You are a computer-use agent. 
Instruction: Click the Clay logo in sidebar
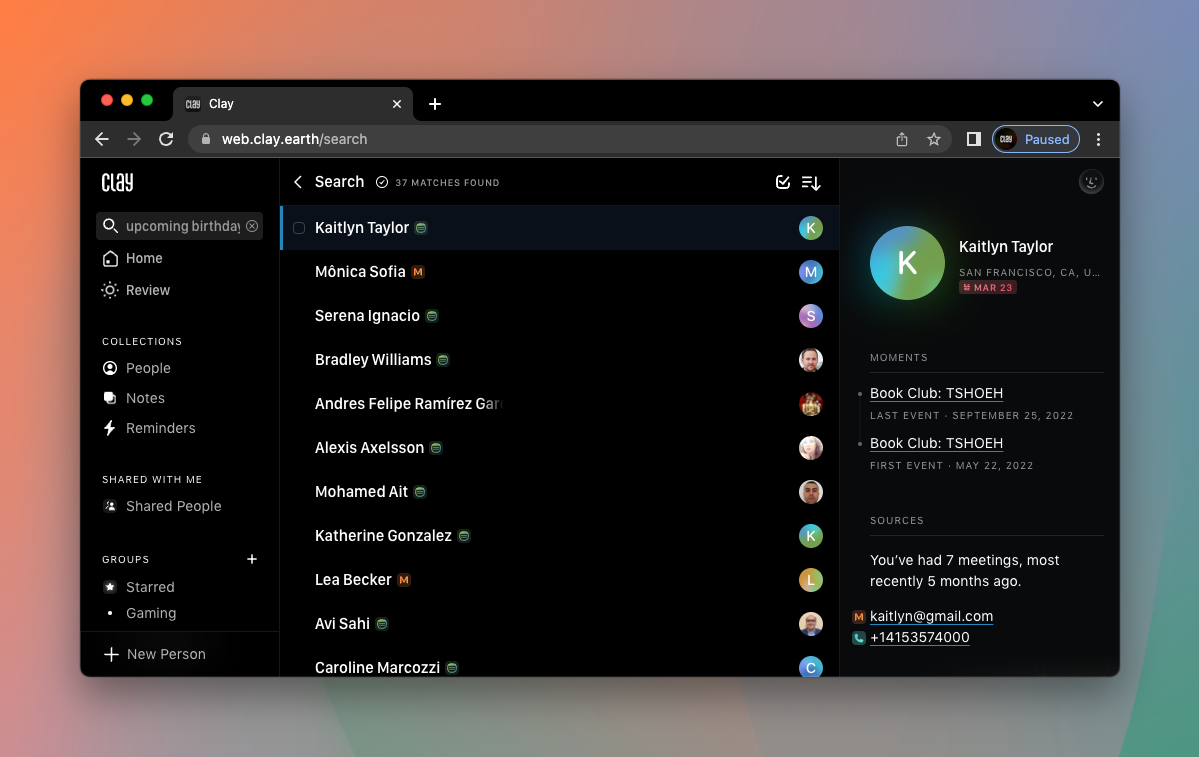coord(117,182)
